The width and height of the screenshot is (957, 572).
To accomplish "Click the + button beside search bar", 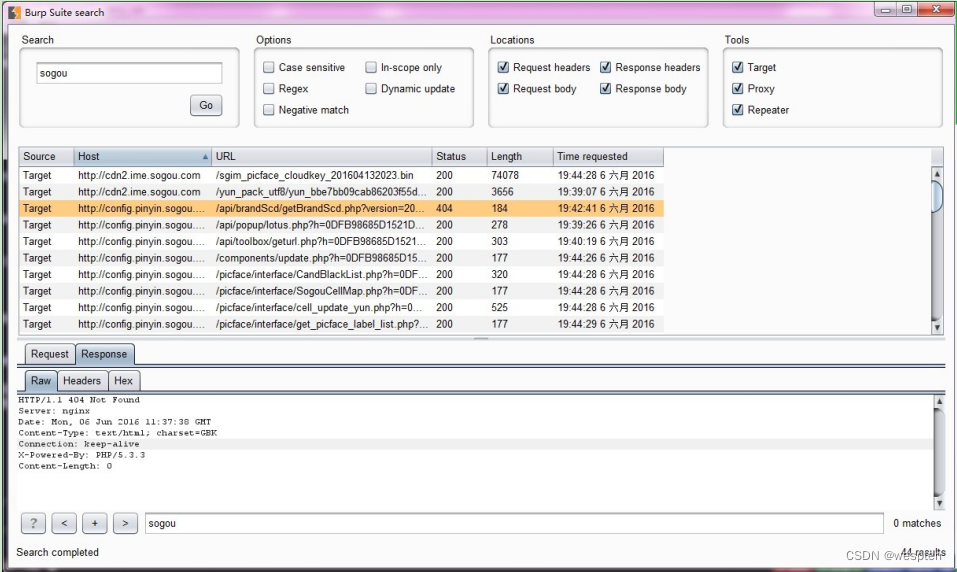I will [95, 523].
